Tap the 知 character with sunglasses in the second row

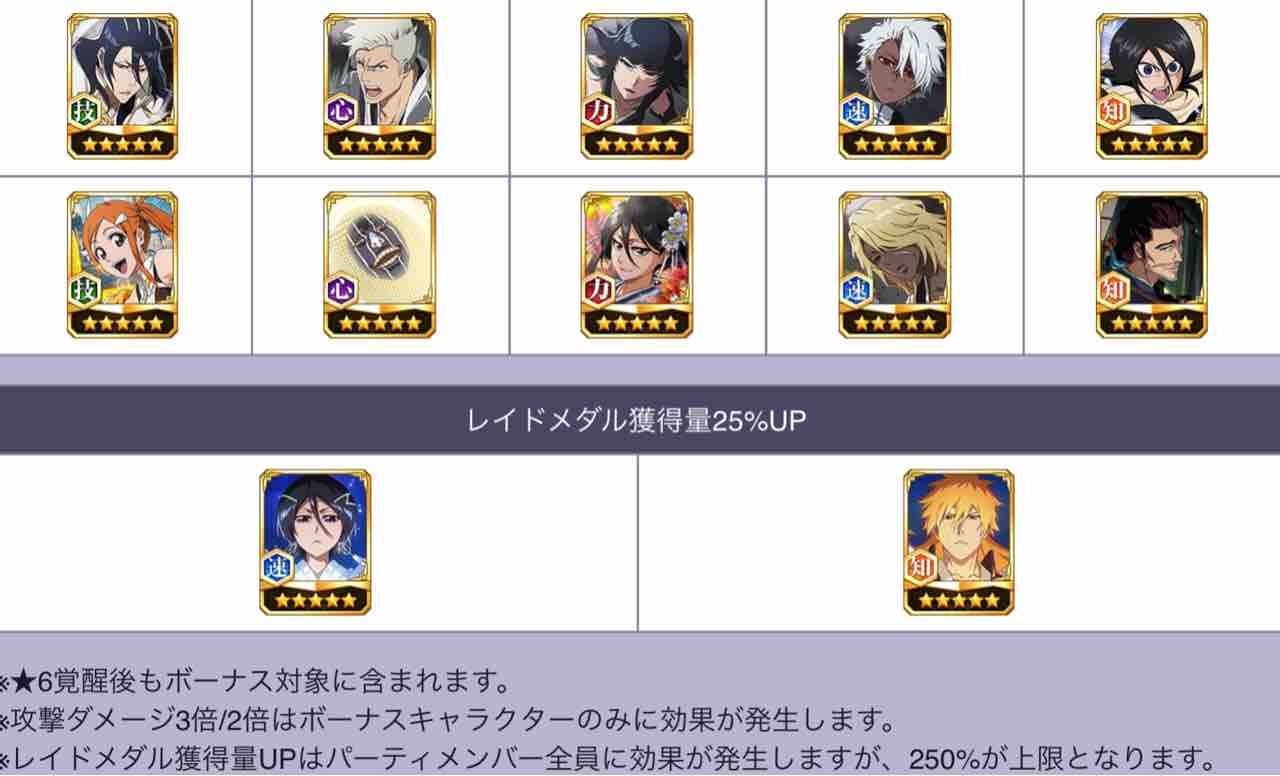tap(1152, 265)
